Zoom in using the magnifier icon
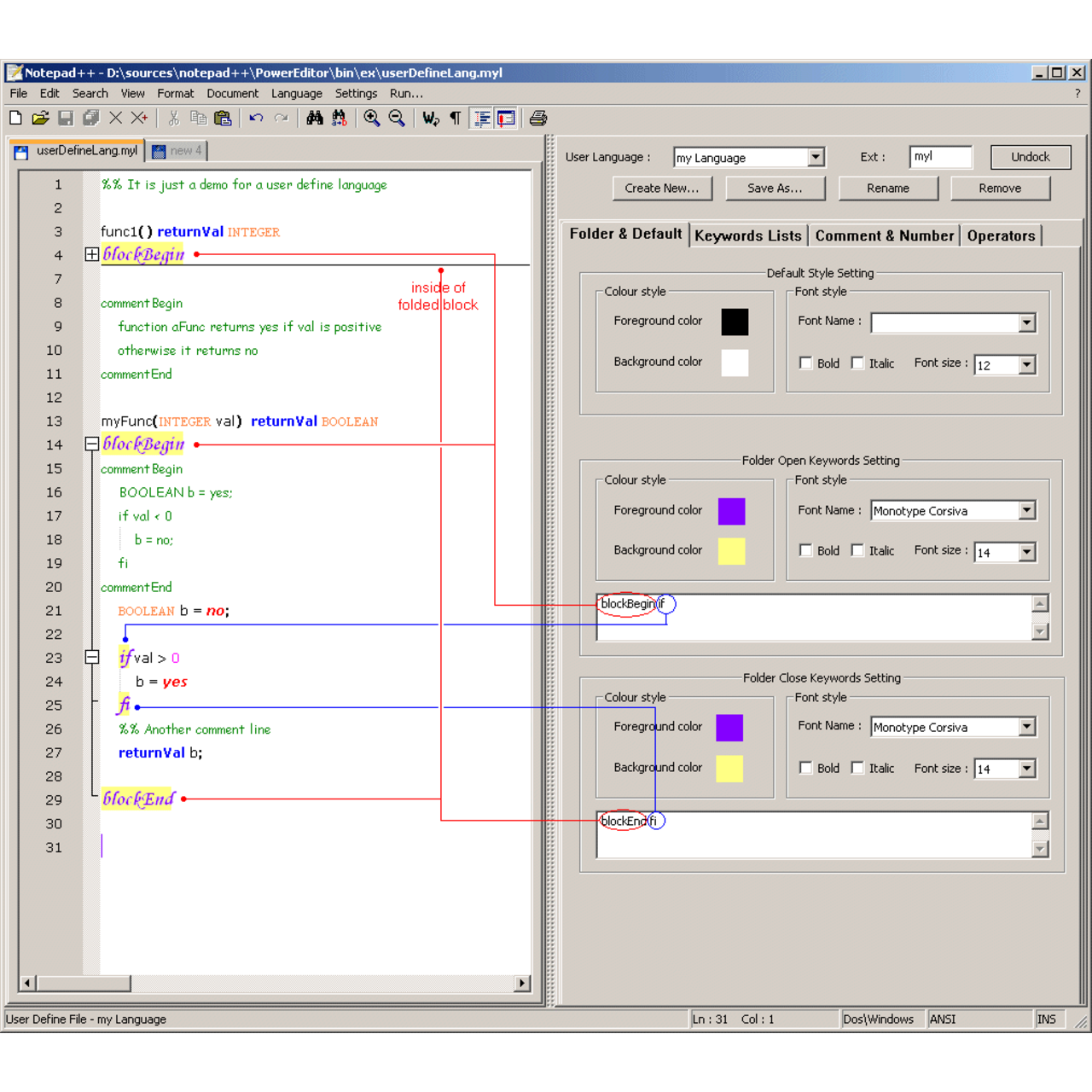This screenshot has height=1092, width=1092. pos(371,118)
